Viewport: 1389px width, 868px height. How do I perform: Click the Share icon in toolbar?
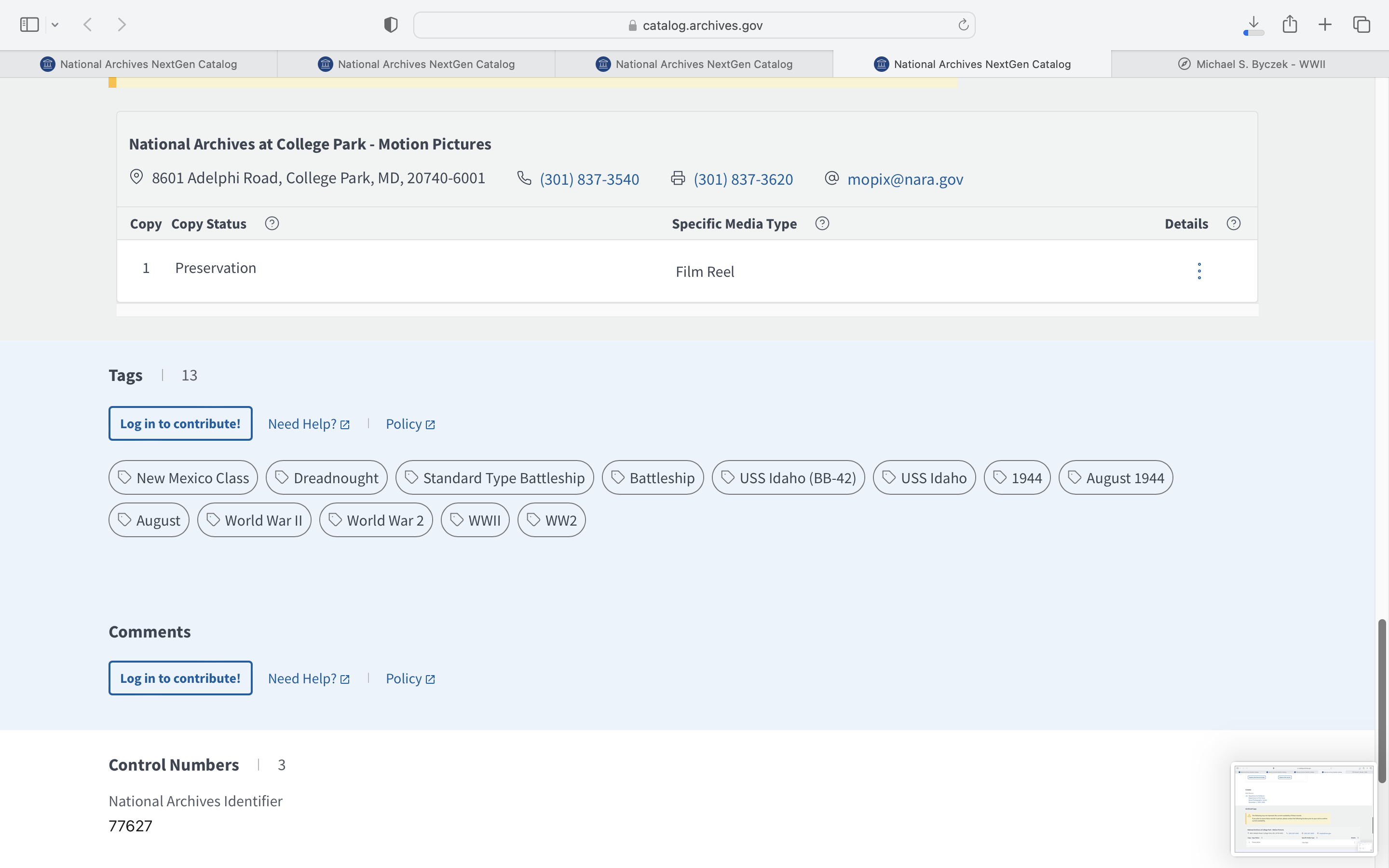pyautogui.click(x=1290, y=25)
